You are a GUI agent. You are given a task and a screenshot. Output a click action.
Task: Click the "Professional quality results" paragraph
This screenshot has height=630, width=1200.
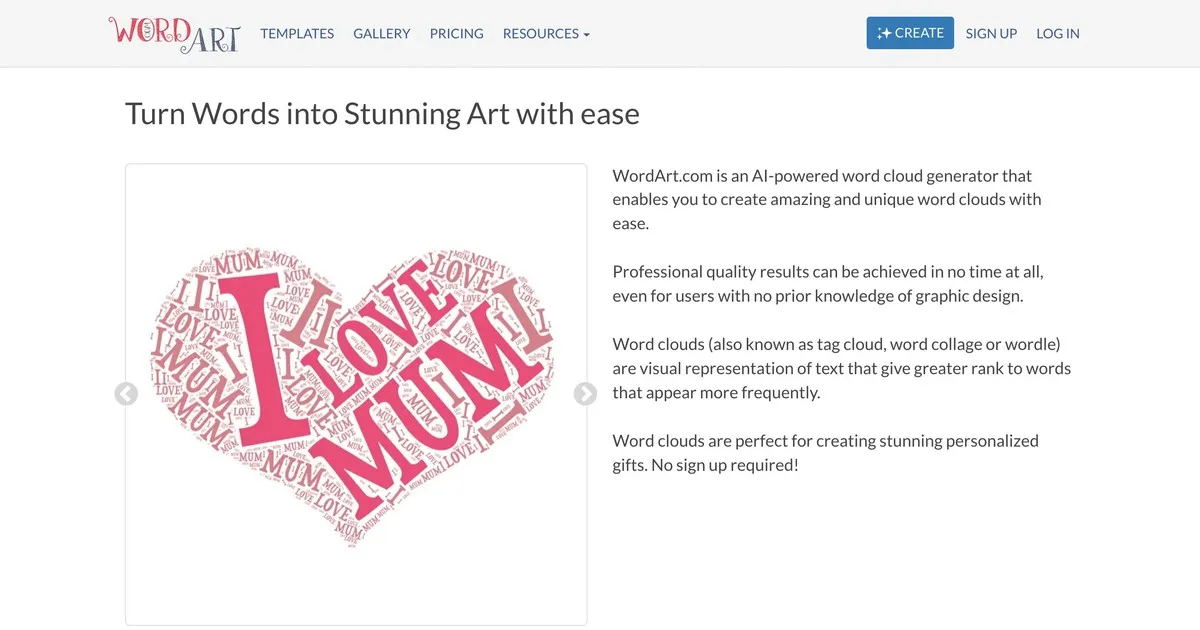point(827,284)
